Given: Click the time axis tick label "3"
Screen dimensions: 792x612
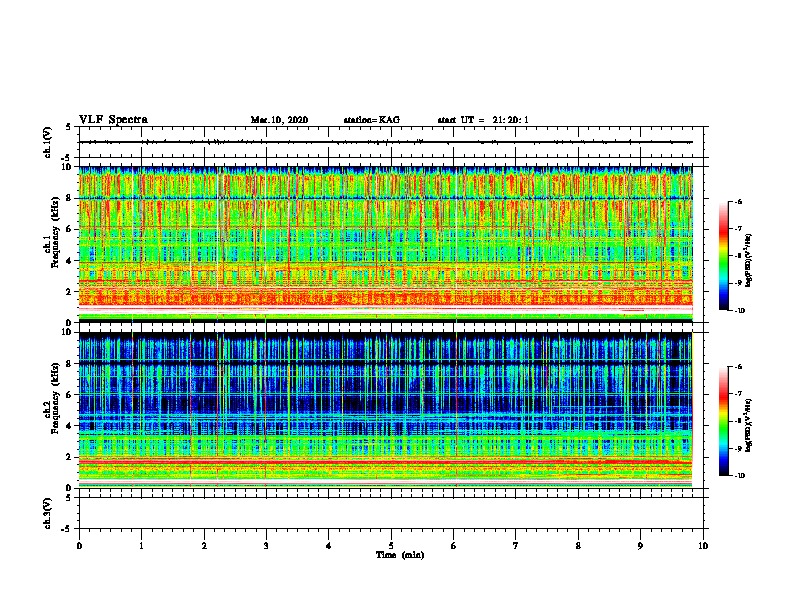Looking at the screenshot, I should 266,546.
